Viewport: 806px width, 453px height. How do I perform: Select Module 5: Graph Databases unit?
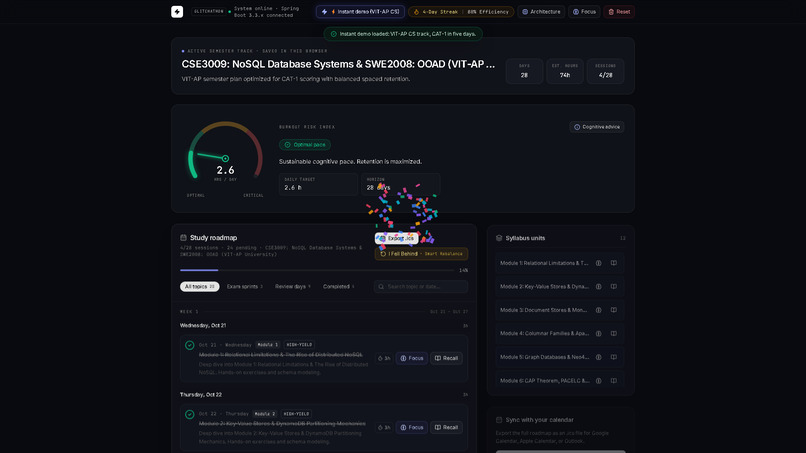(544, 357)
